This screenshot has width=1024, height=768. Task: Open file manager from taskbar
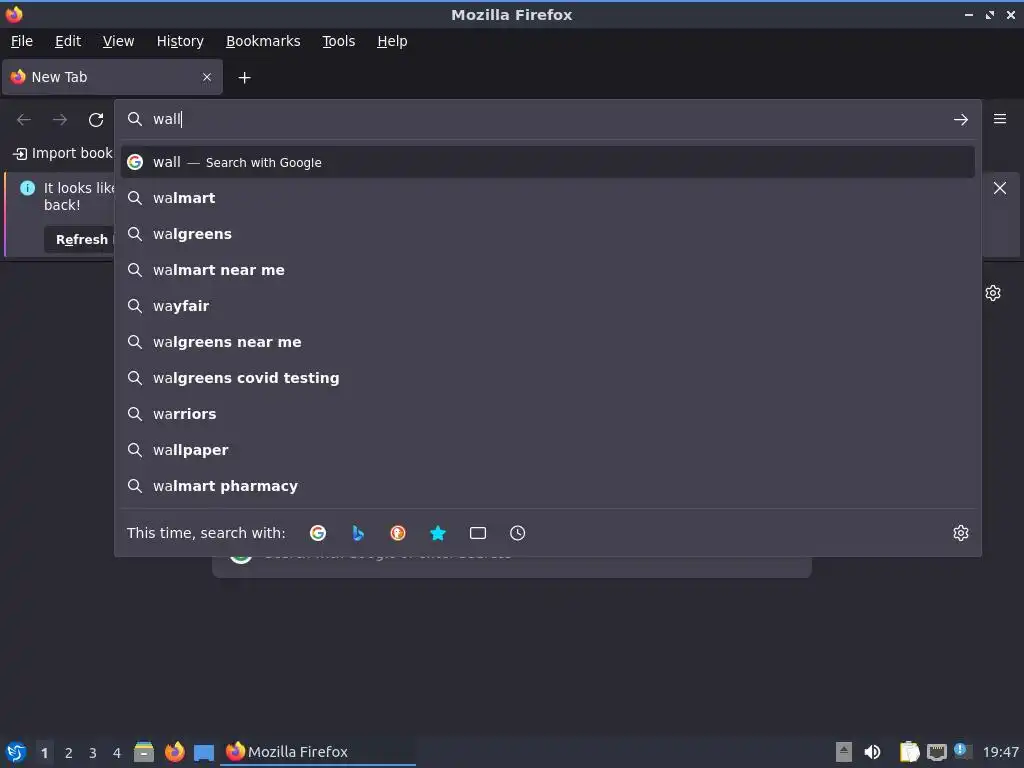tap(144, 752)
